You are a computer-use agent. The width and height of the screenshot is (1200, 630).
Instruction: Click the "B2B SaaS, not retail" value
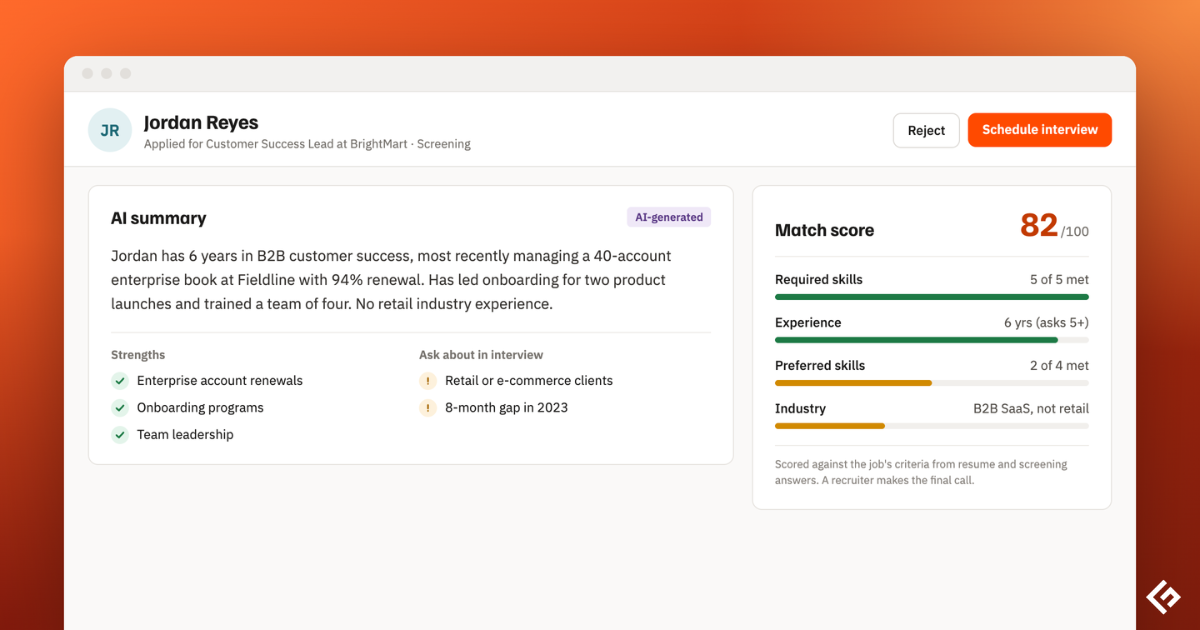(1031, 409)
